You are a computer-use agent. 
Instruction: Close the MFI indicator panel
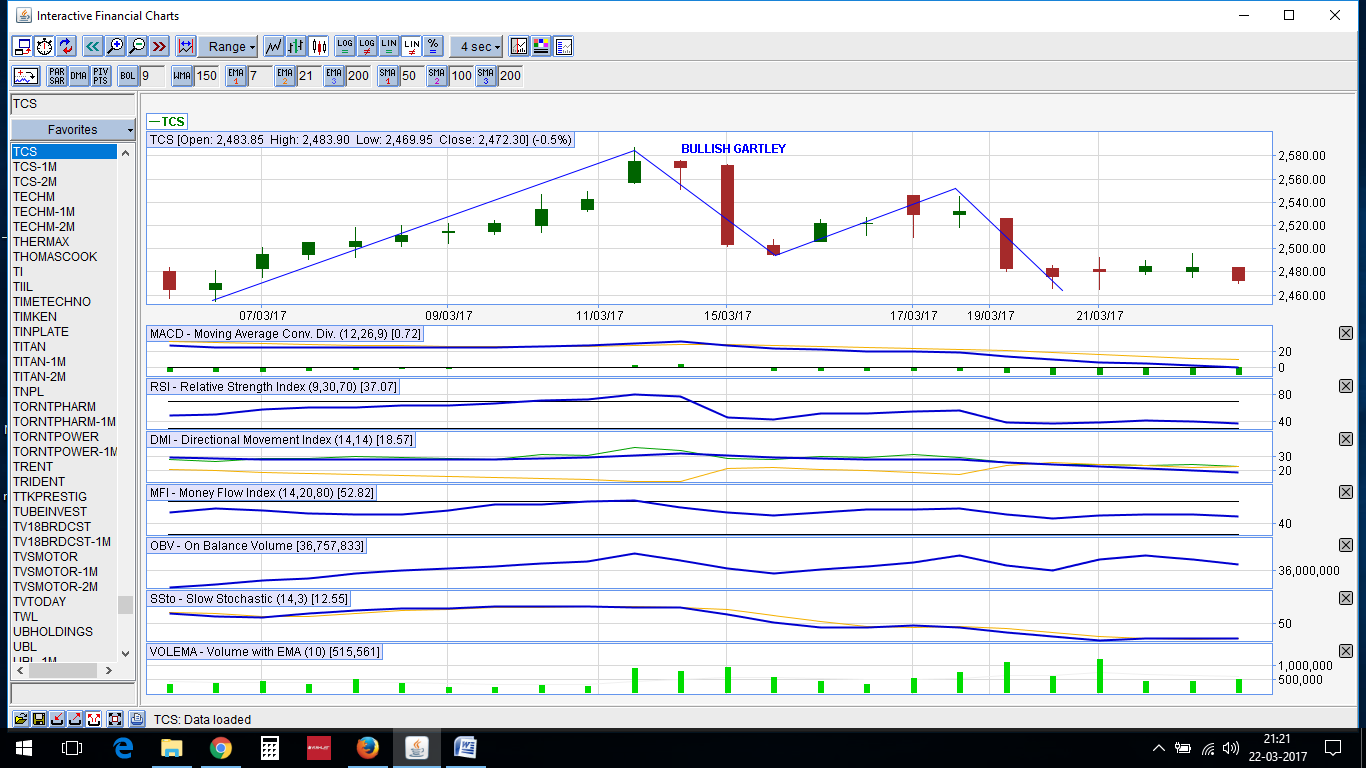click(x=1345, y=492)
